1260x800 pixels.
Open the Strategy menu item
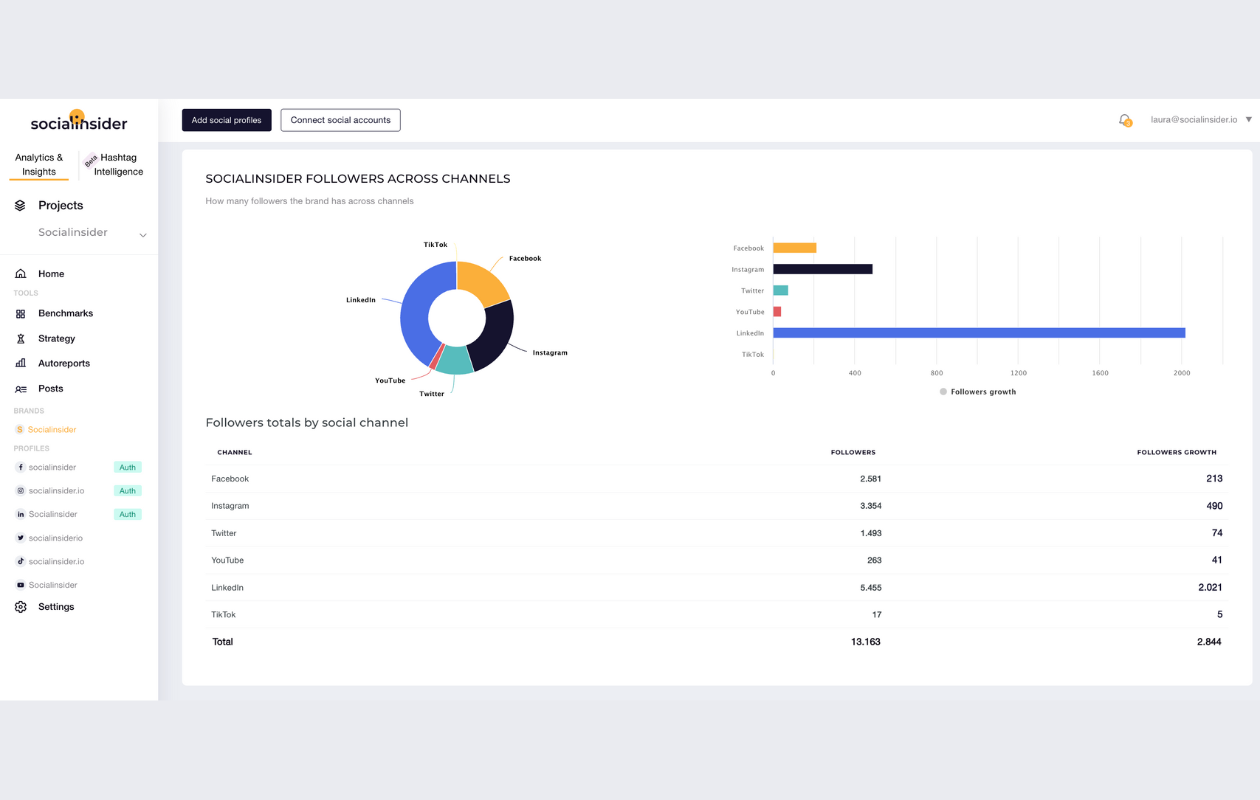57,339
